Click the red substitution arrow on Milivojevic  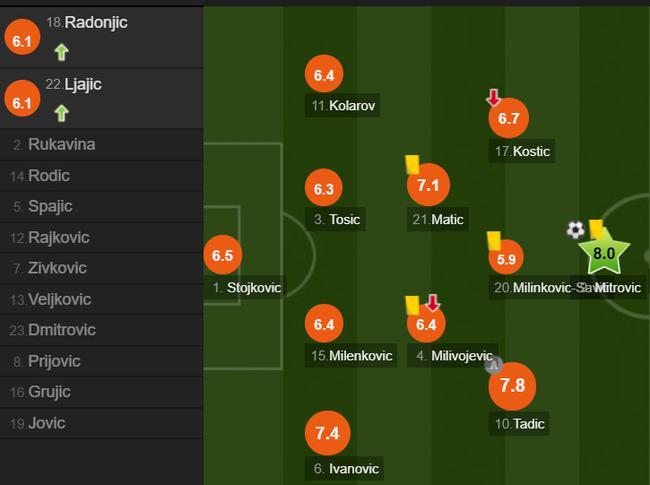pos(433,303)
